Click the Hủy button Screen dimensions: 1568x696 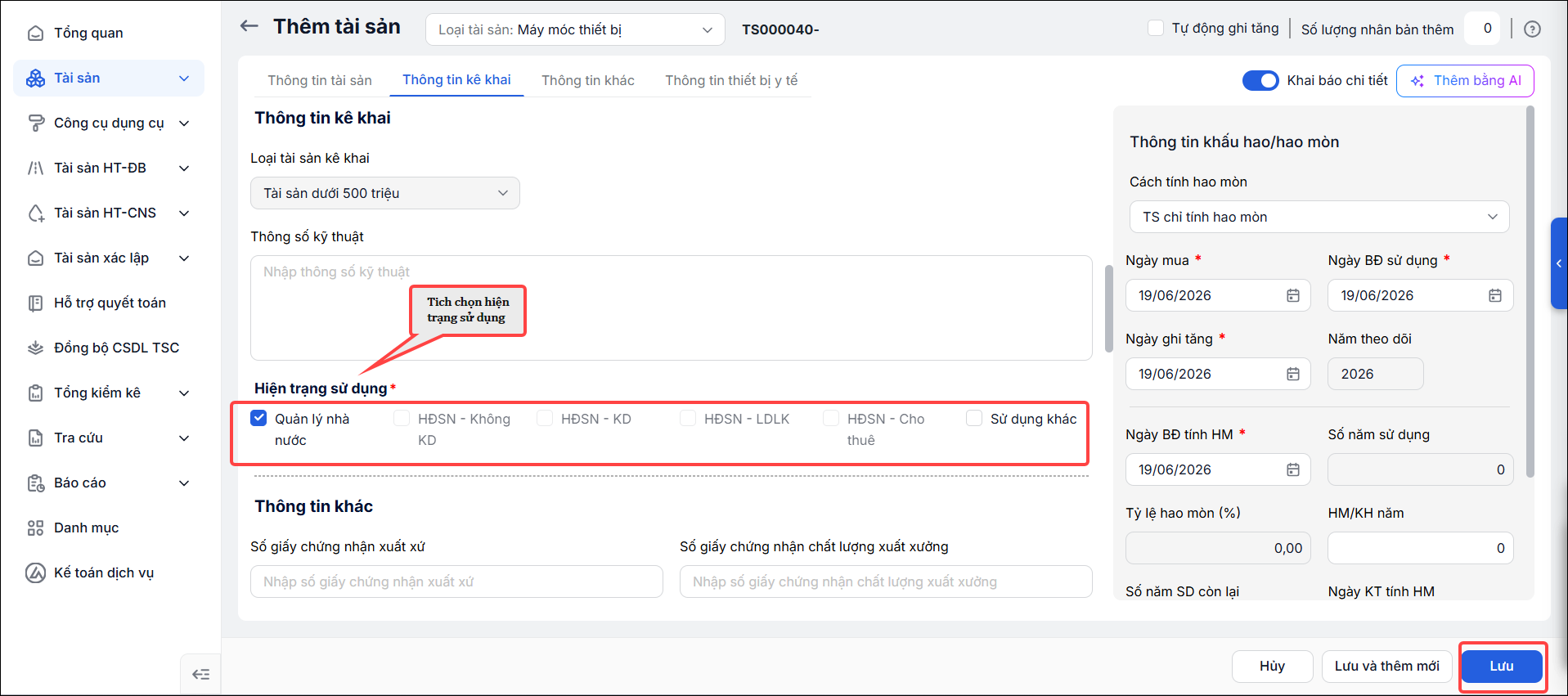click(x=1273, y=667)
